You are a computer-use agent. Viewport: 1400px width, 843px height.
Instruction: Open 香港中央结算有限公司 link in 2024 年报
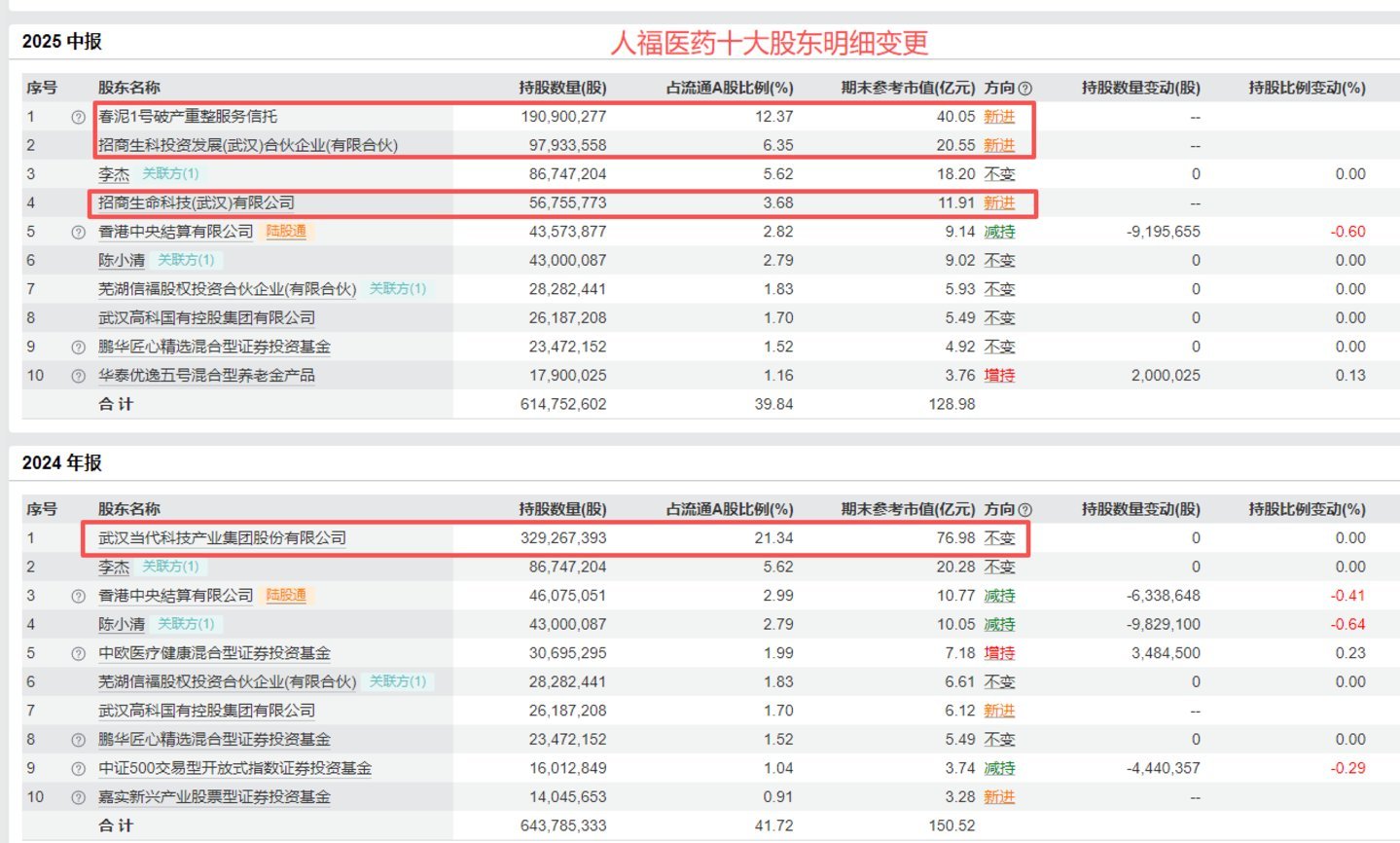point(175,595)
